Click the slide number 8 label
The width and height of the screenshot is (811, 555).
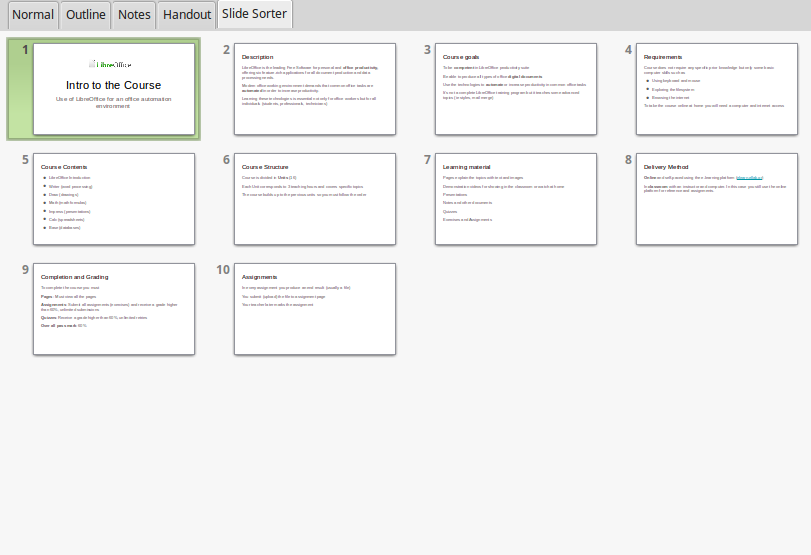(628, 160)
